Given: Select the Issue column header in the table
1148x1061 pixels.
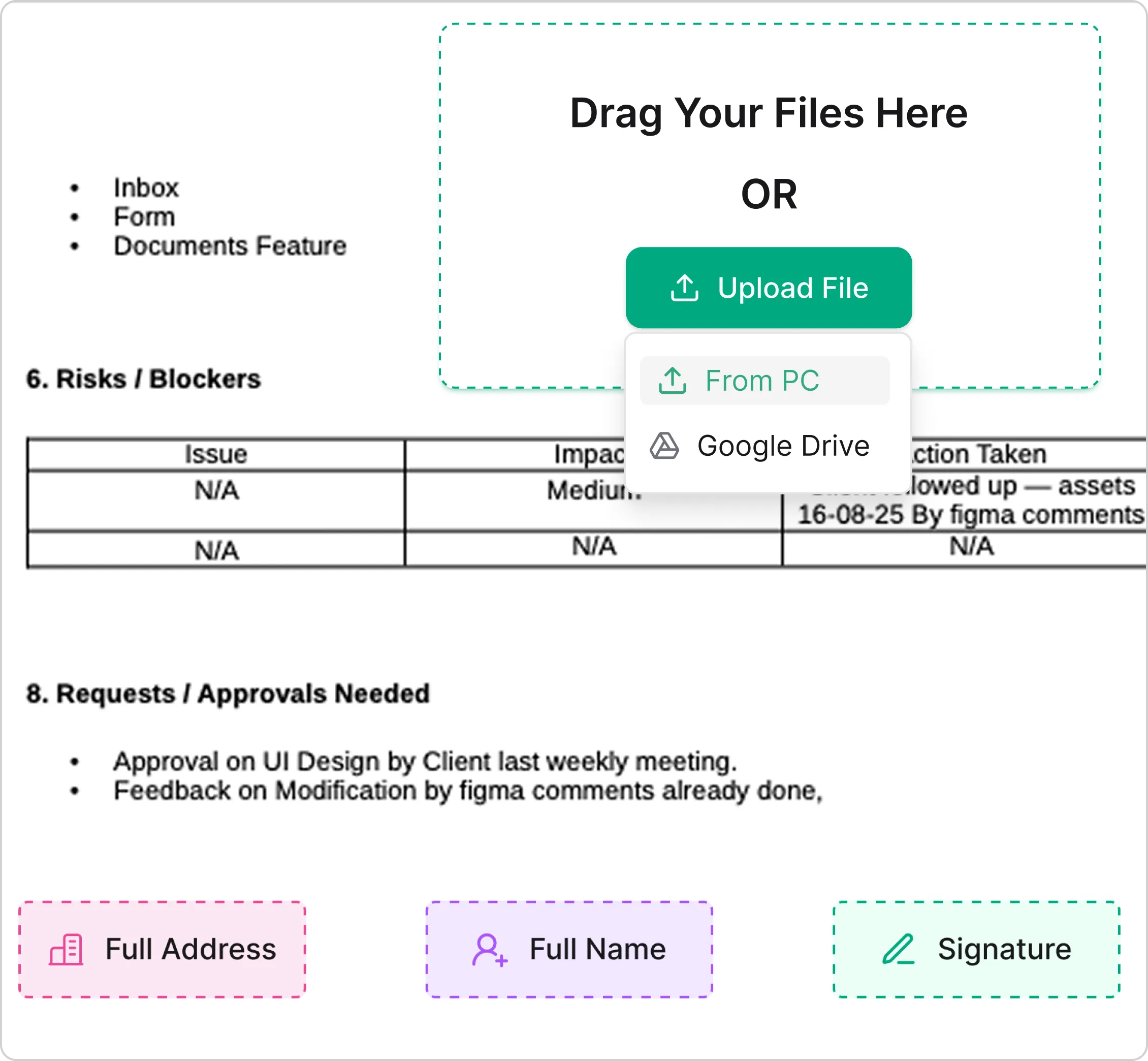Looking at the screenshot, I should 215,454.
